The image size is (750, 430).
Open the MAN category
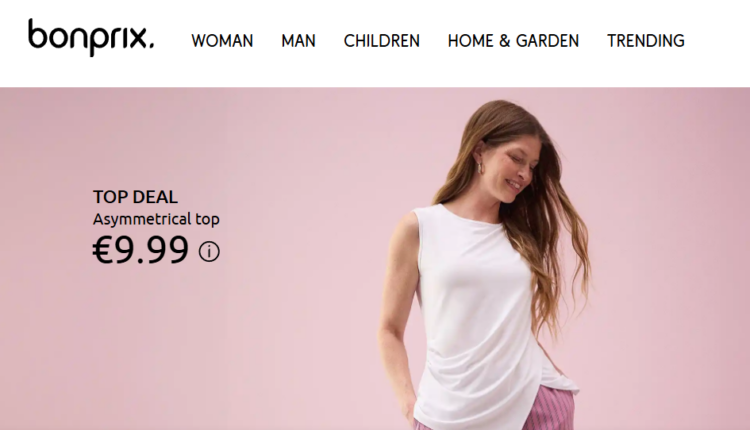point(298,41)
